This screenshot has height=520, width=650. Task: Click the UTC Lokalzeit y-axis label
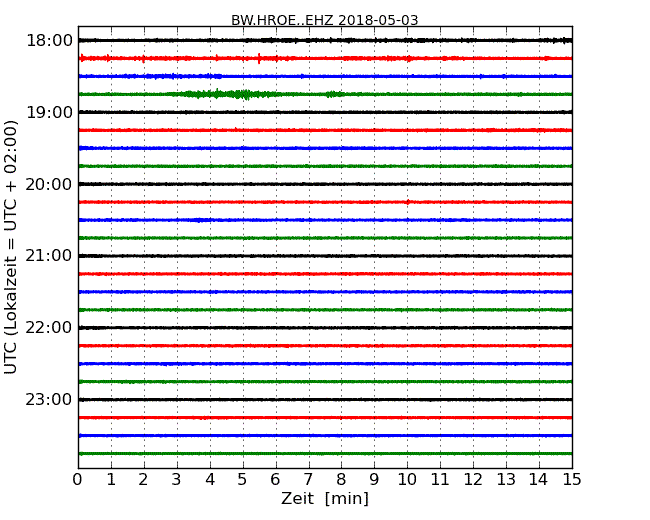coord(11,247)
